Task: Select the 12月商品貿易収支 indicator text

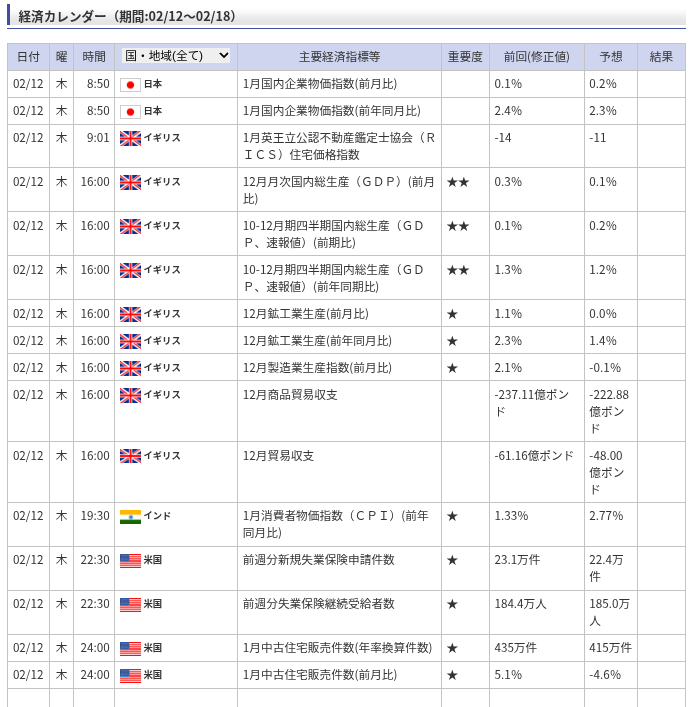Action: [290, 395]
